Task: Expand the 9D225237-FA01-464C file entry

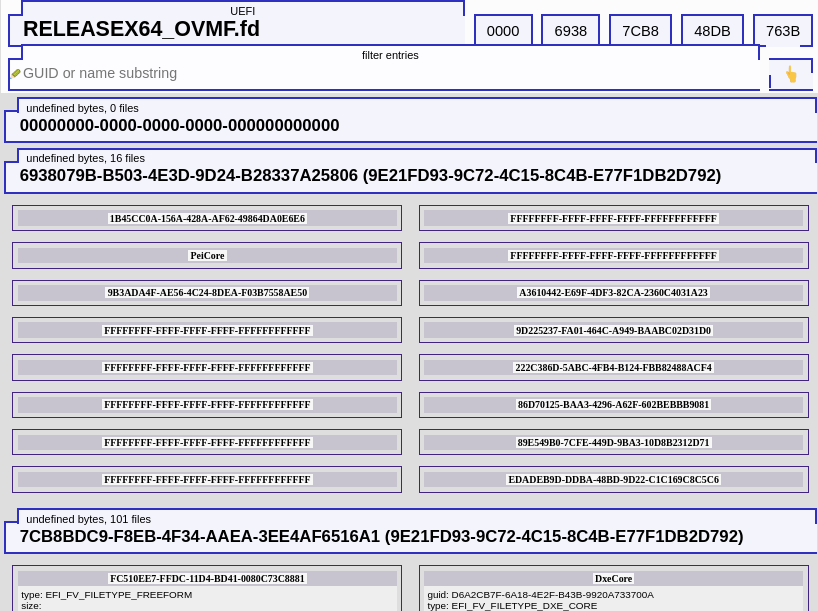Action: [614, 330]
